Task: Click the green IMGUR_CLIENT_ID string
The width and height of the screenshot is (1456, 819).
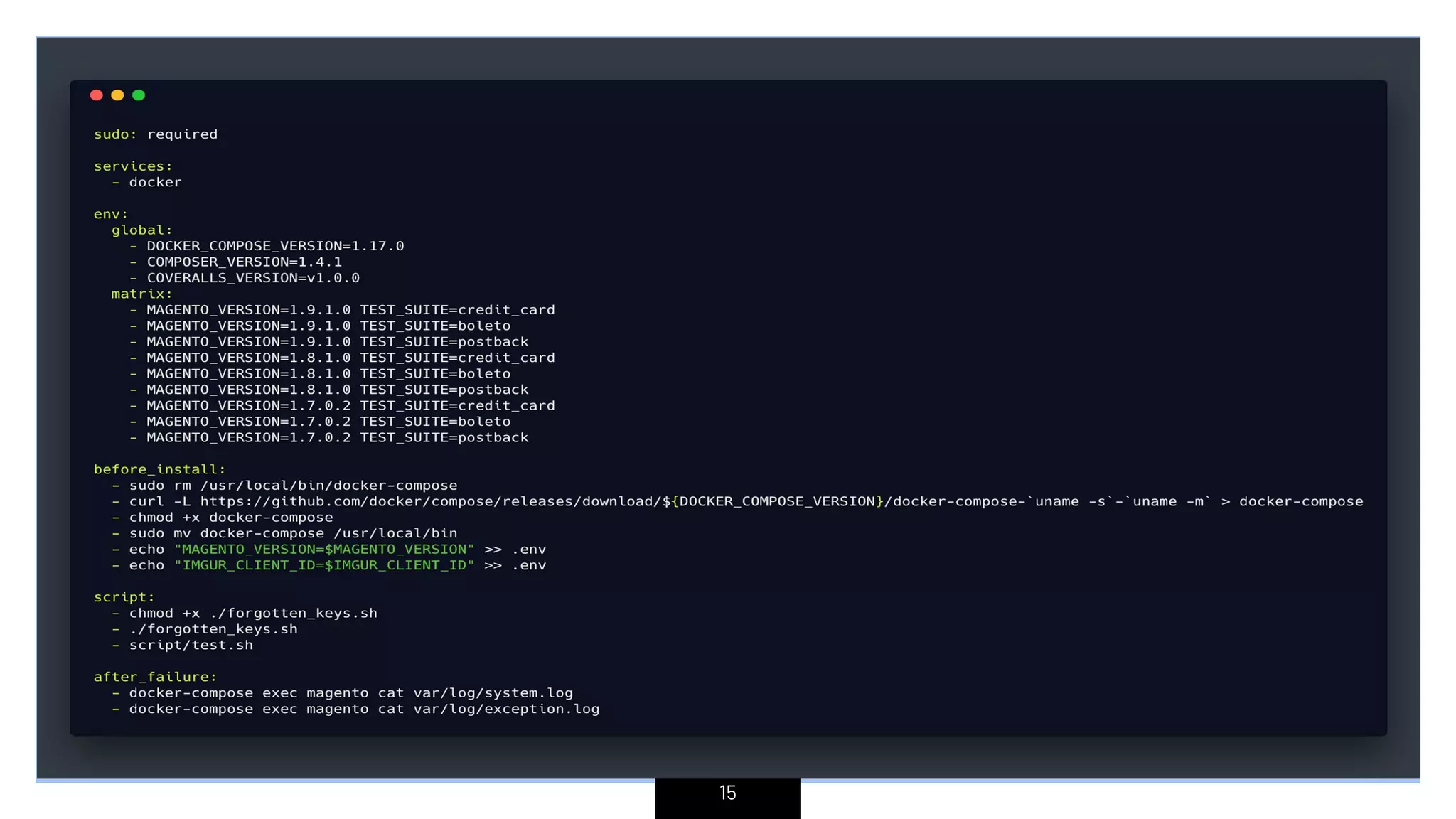Action: click(323, 566)
